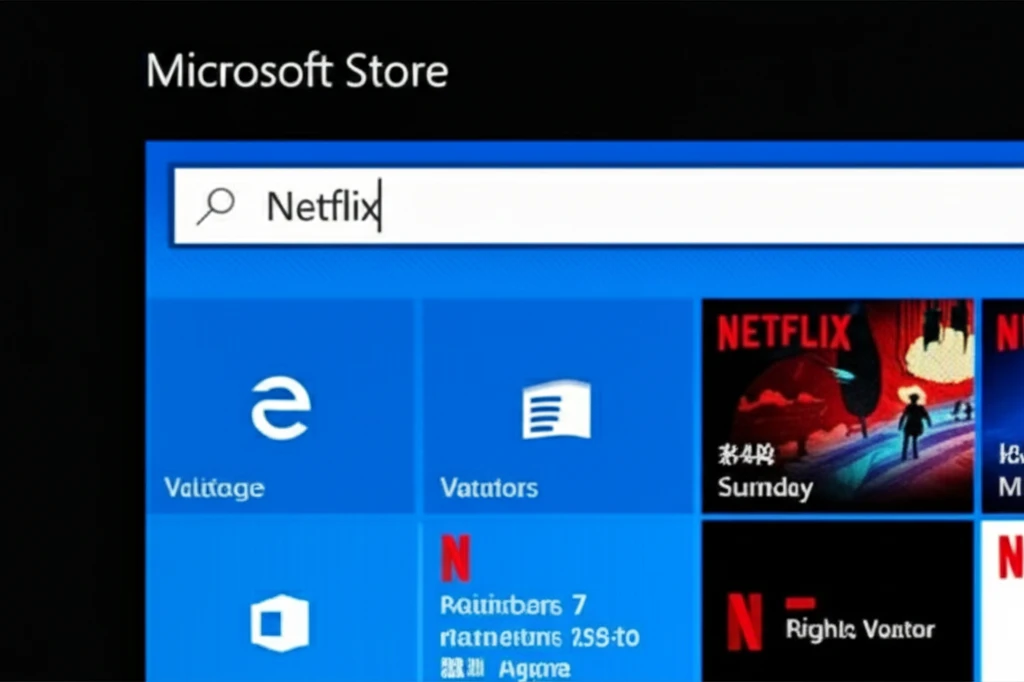Open the Righic Vontor Netflix tile
This screenshot has width=1024, height=682.
(x=838, y=602)
